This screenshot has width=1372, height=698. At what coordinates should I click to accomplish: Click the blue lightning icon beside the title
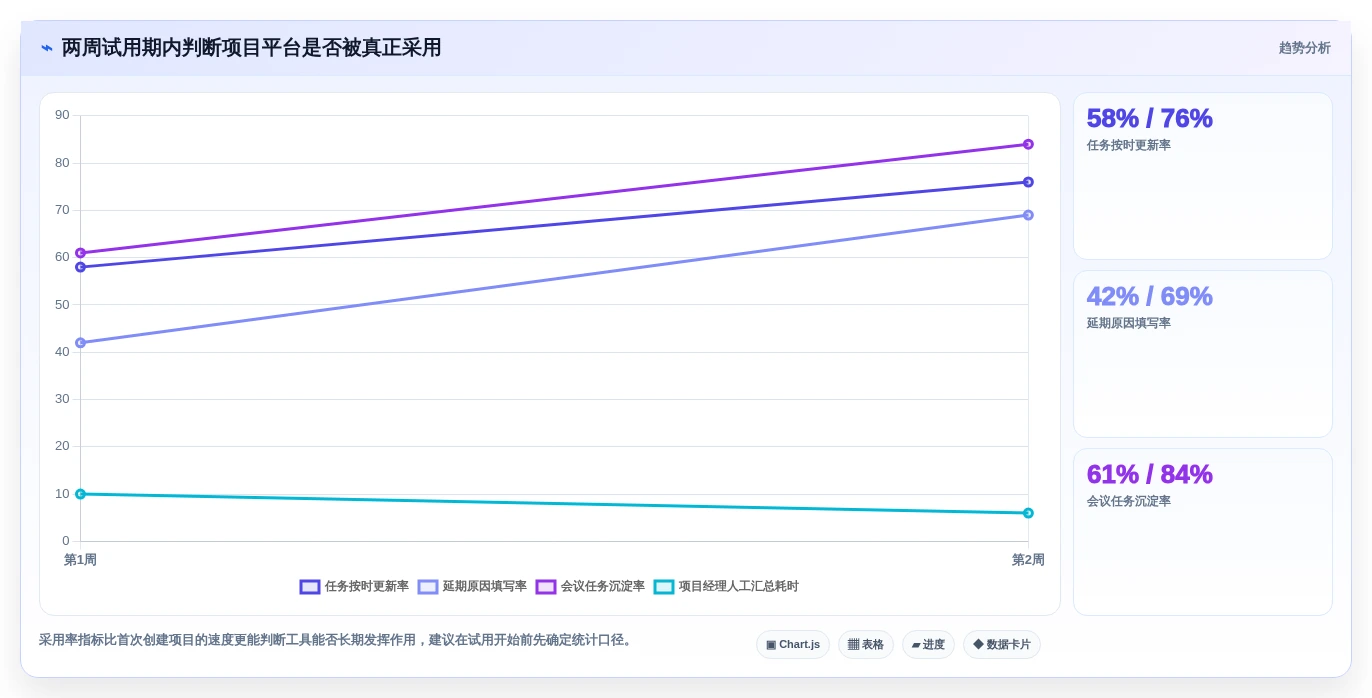(47, 47)
